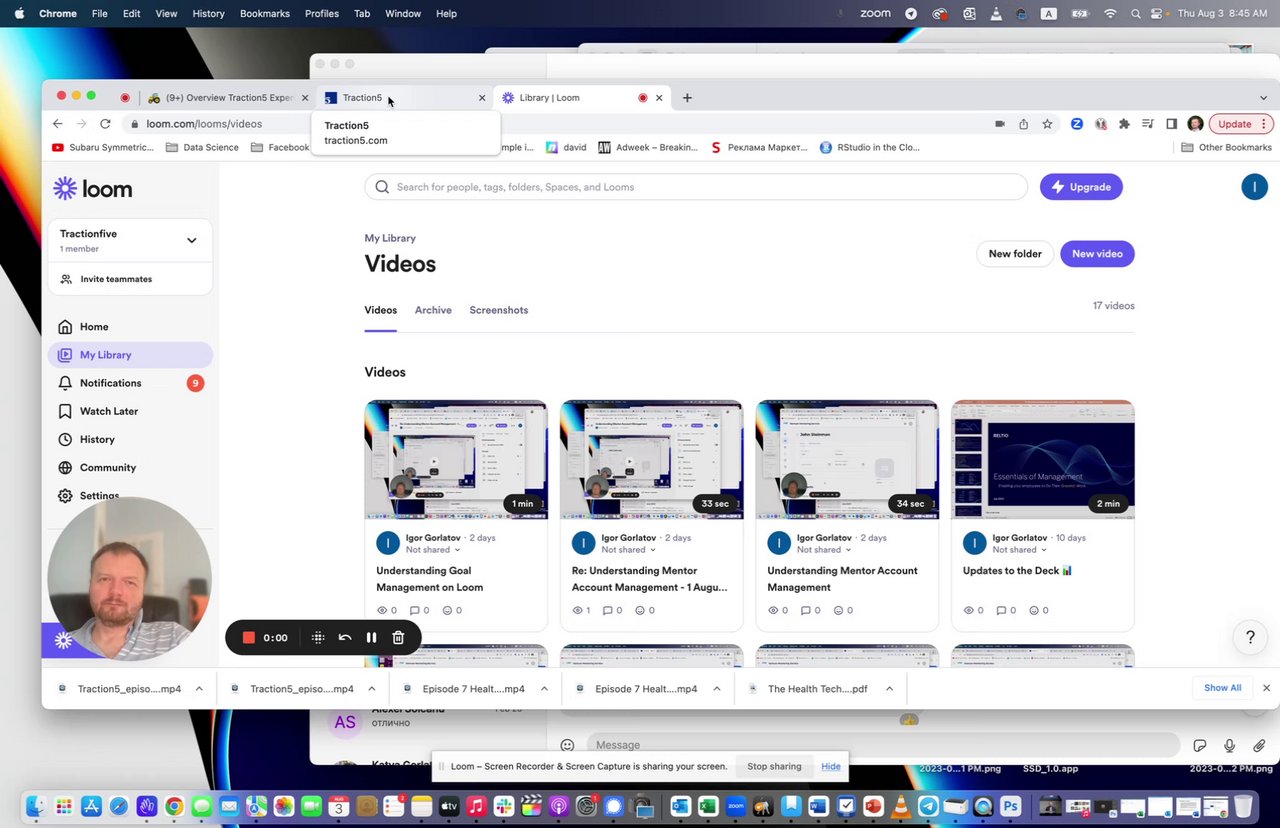The width and height of the screenshot is (1280, 828).
Task: Toggle Chrome's side panel
Action: tap(1172, 124)
